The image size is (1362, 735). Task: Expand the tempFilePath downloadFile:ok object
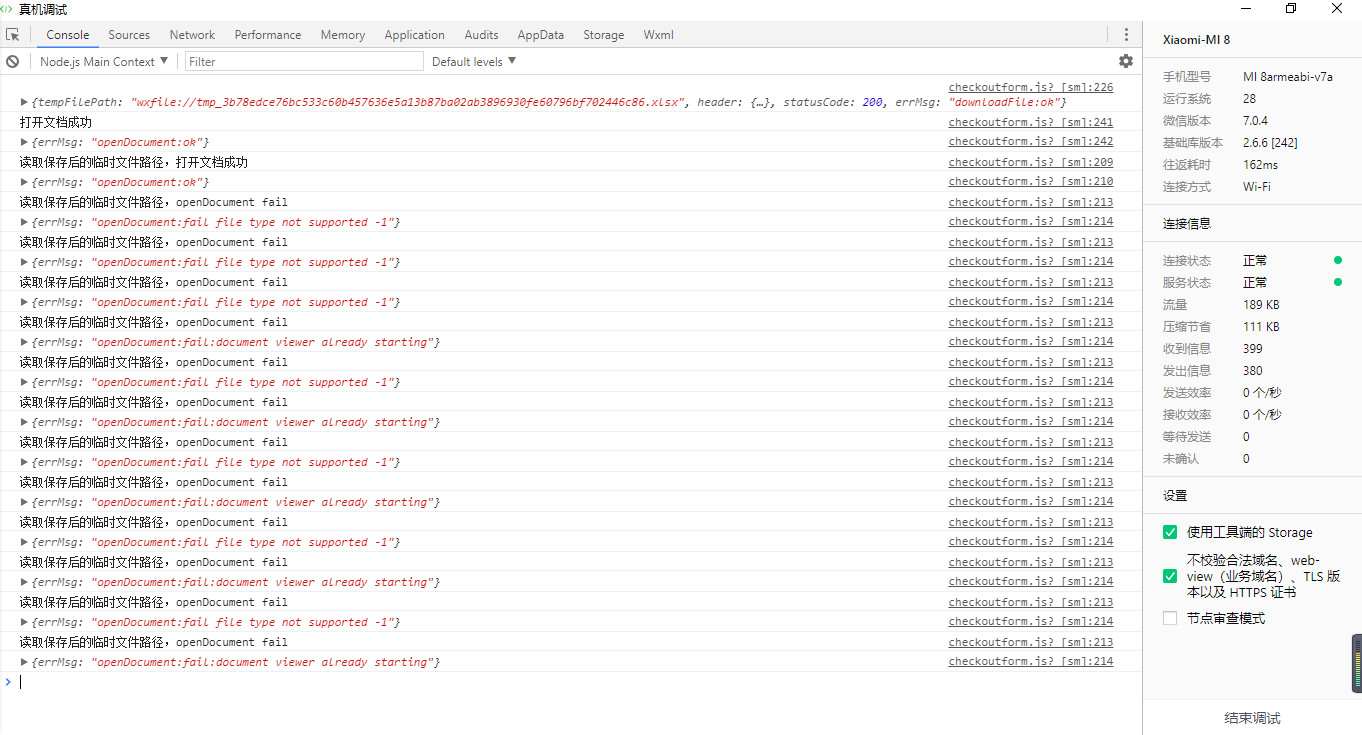25,102
